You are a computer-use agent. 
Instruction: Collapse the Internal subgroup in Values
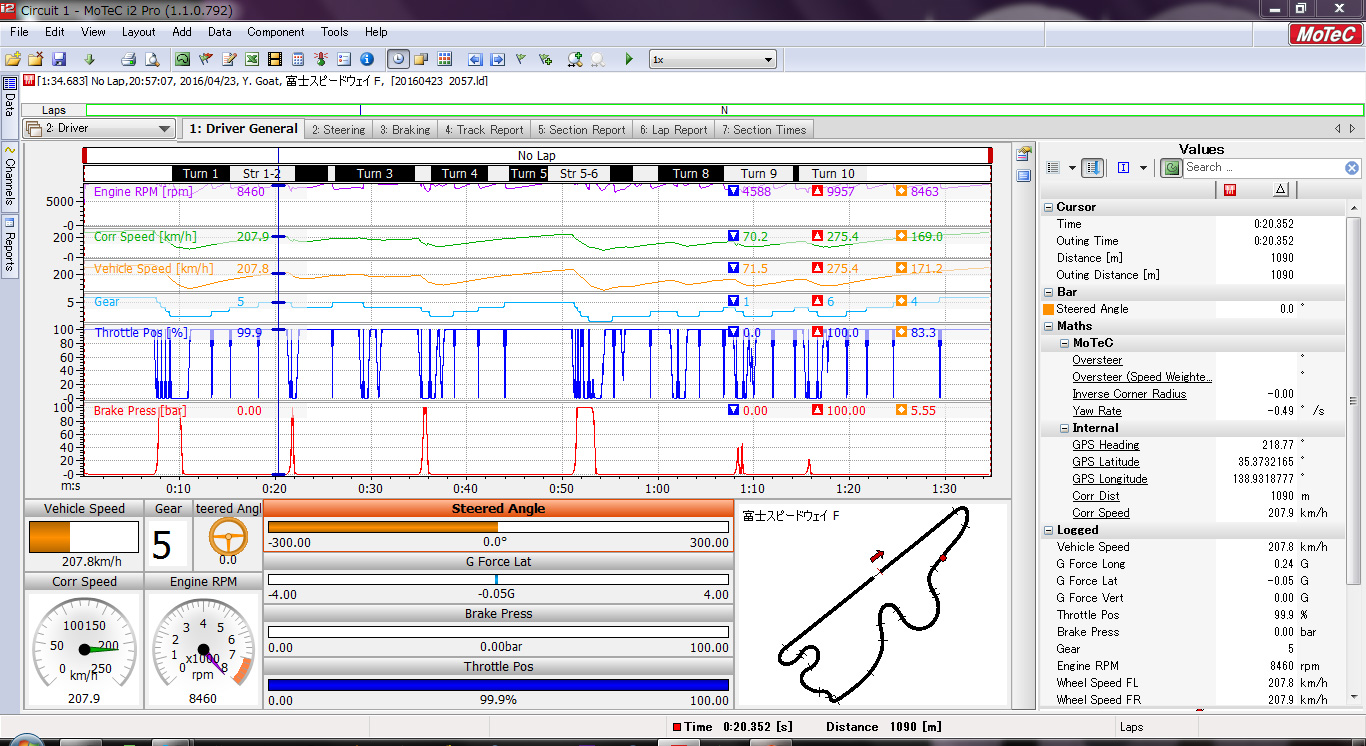tap(1064, 428)
